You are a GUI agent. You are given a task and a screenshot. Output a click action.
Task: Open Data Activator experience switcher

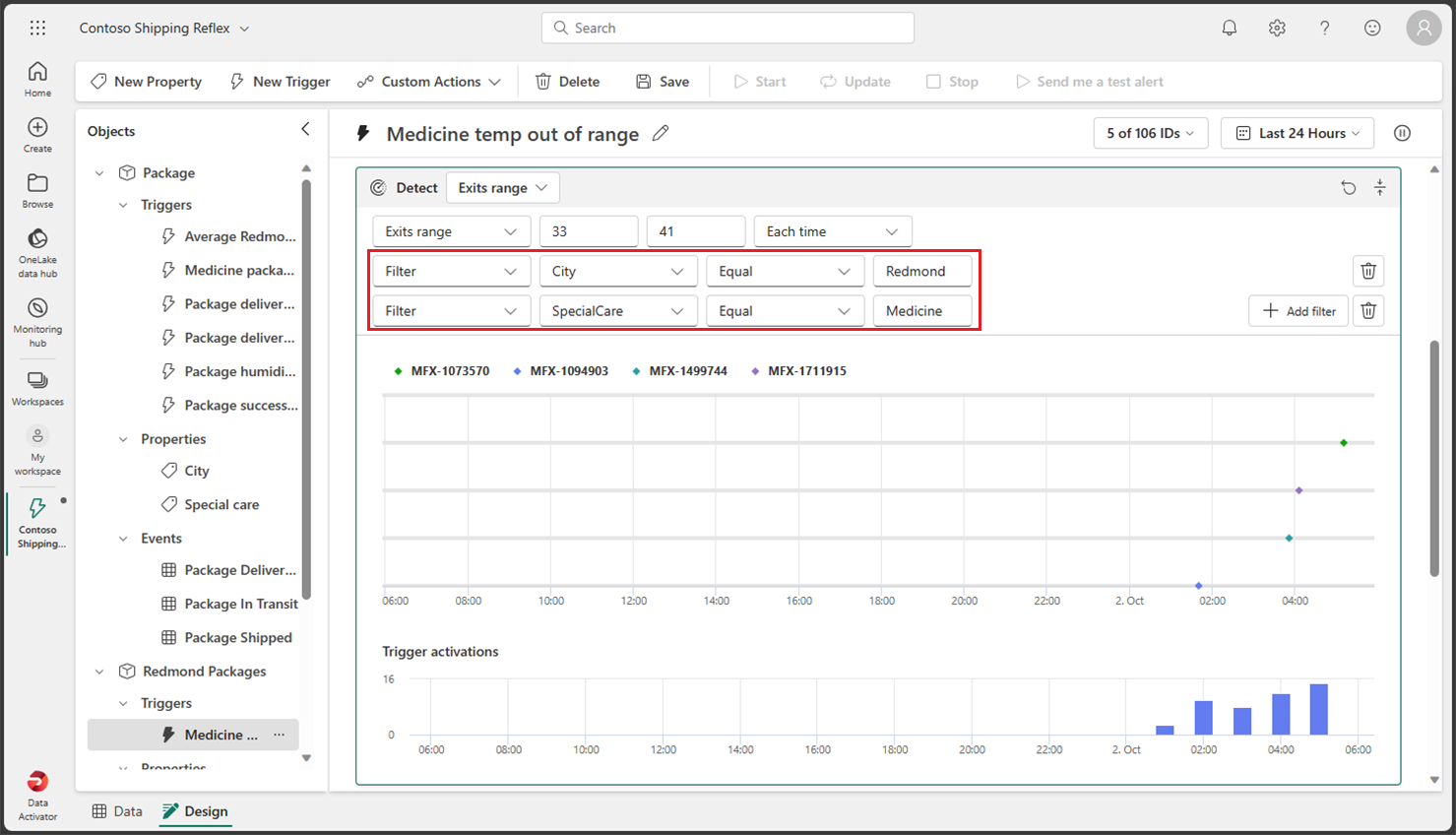click(37, 796)
